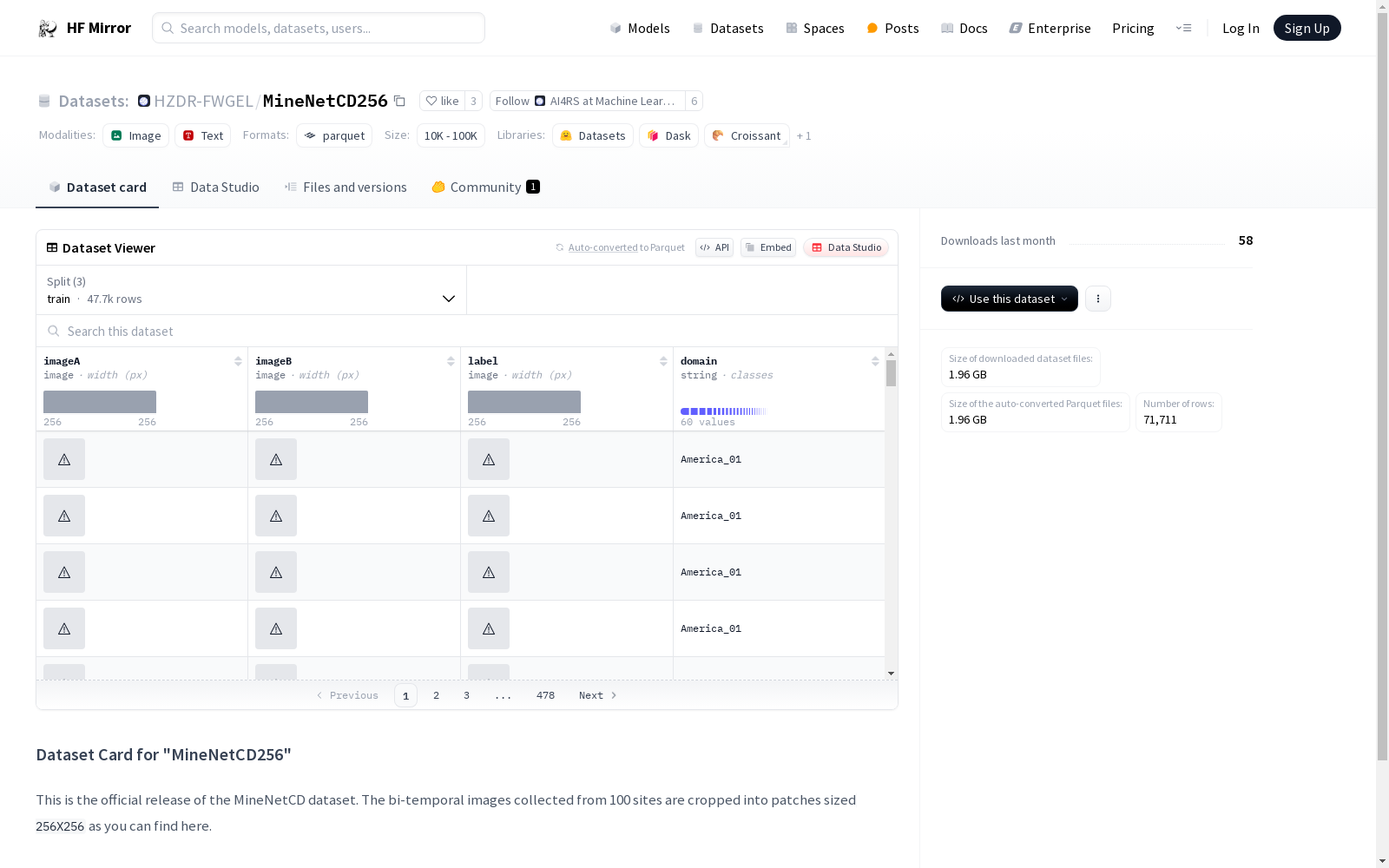1389x868 pixels.
Task: Open Docs in top navigation
Action: (964, 28)
